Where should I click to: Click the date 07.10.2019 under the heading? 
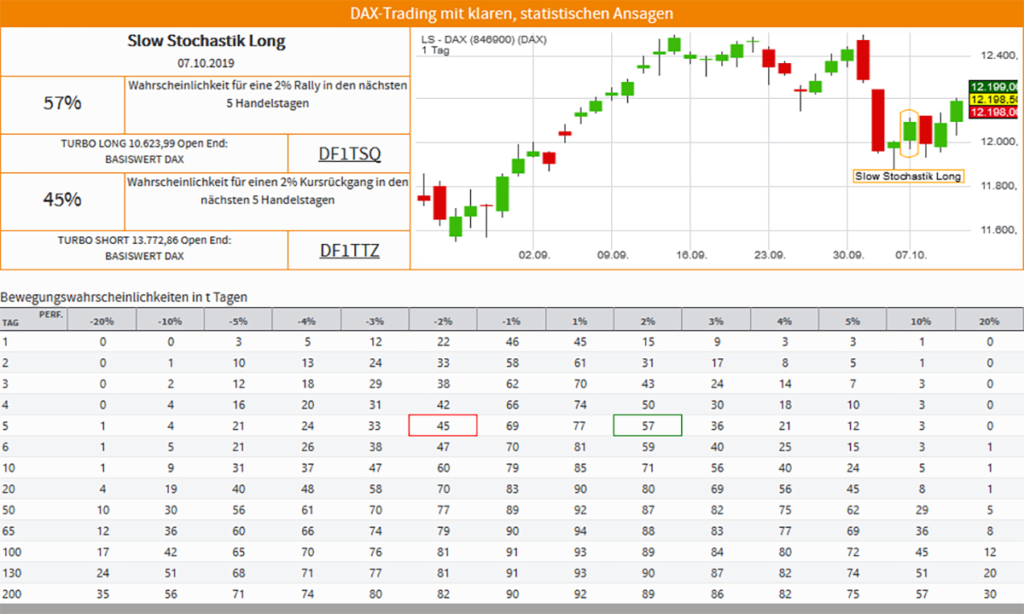pos(206,63)
